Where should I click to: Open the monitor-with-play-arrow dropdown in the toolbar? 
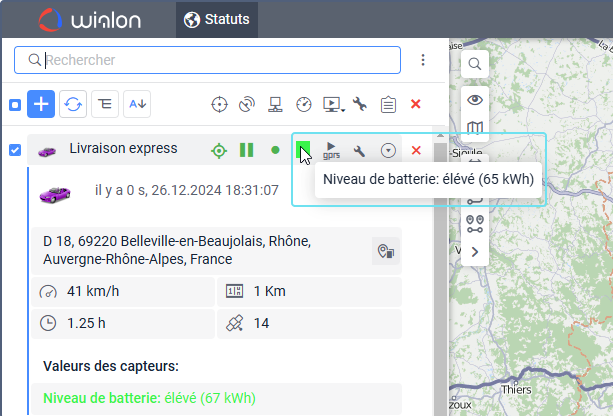tap(333, 104)
